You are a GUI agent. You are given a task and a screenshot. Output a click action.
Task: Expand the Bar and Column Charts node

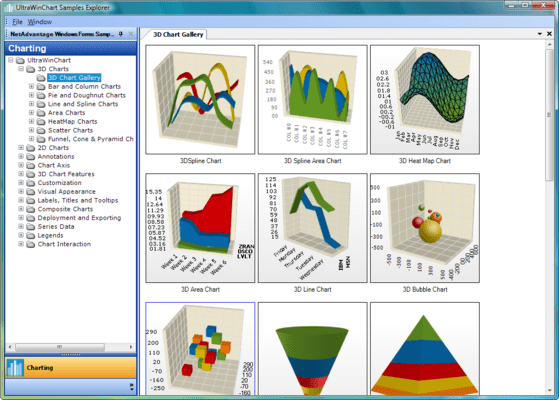[x=31, y=86]
